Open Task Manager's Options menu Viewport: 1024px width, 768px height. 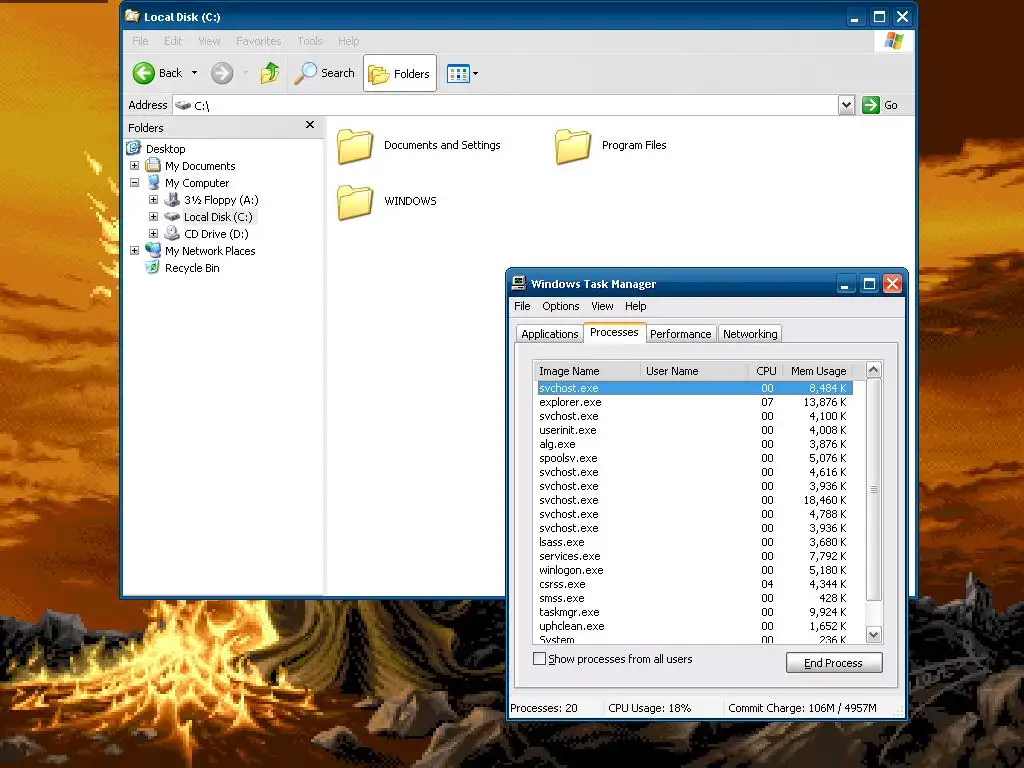560,306
